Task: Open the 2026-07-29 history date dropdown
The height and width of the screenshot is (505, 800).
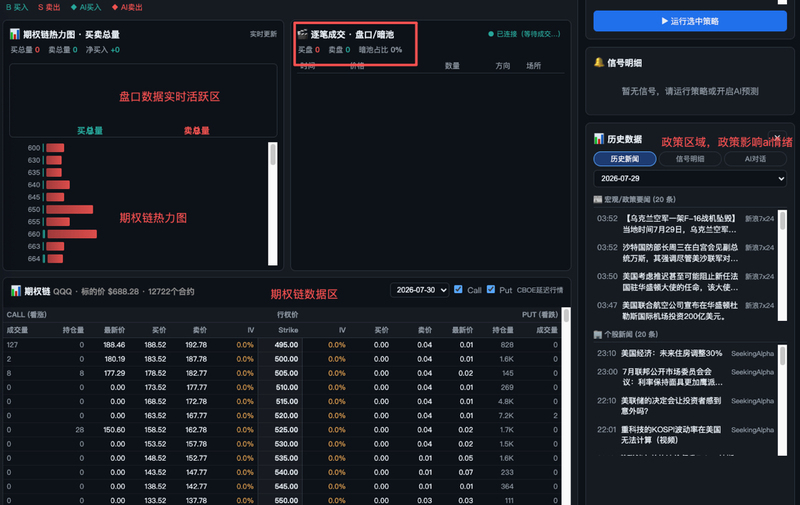Action: click(690, 179)
